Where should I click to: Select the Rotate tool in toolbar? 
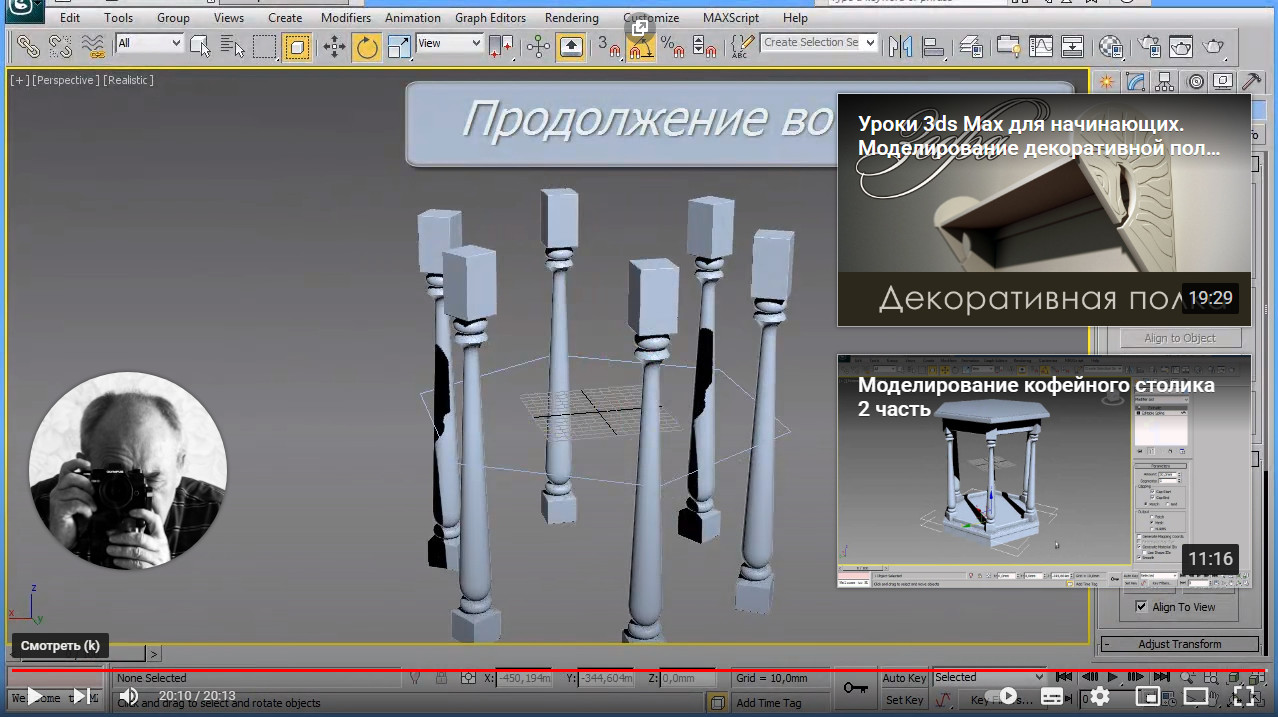click(367, 47)
